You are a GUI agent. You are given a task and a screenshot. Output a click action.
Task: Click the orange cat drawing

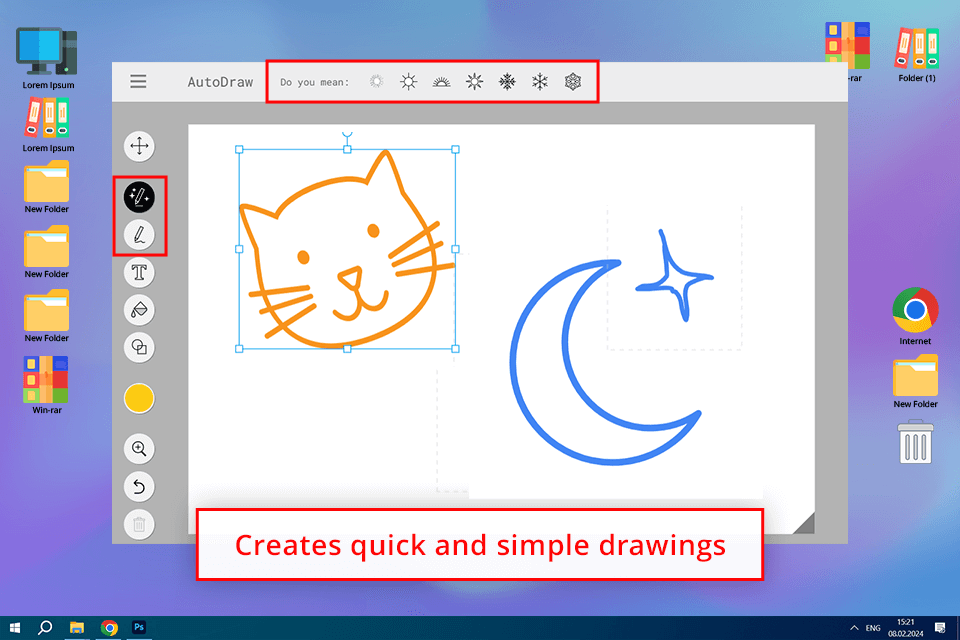coord(347,251)
